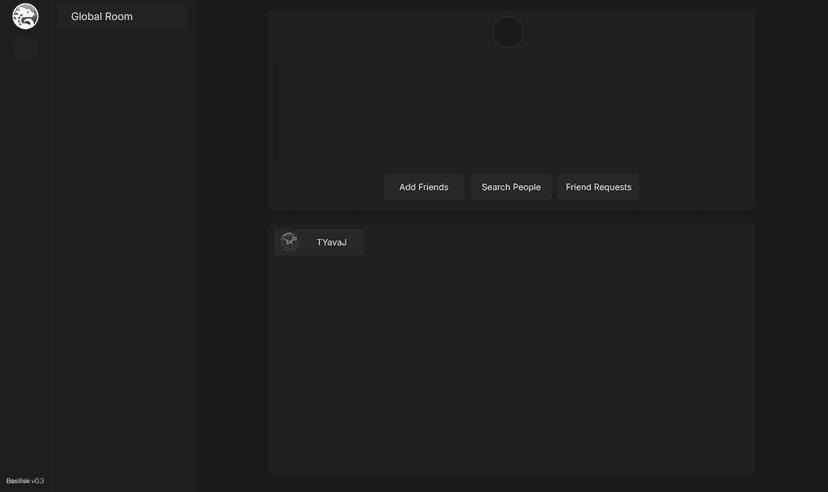Open the Global Room channel
828x492 pixels.
123,16
